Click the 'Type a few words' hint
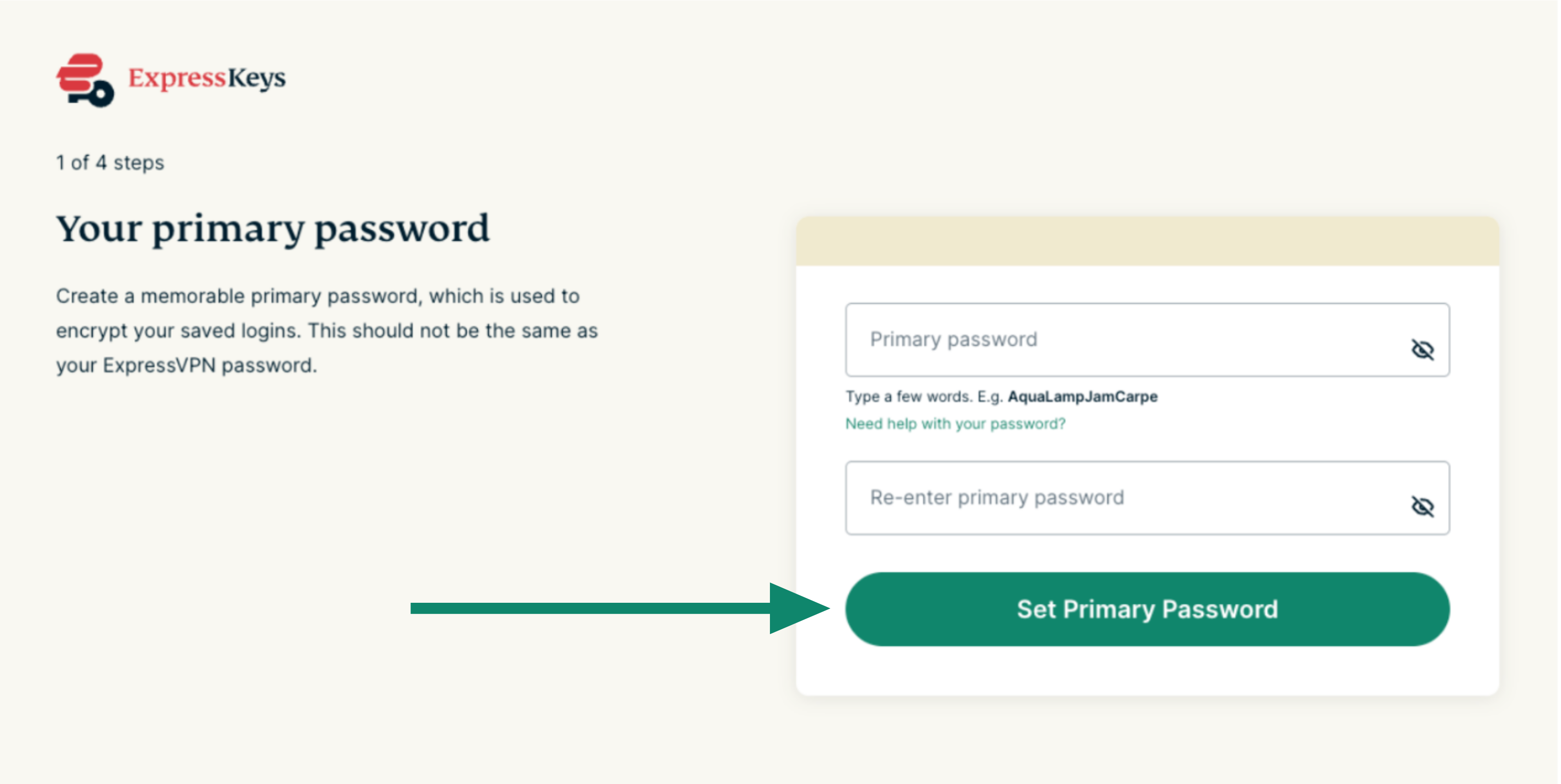Viewport: 1561px width, 784px height. point(925,396)
